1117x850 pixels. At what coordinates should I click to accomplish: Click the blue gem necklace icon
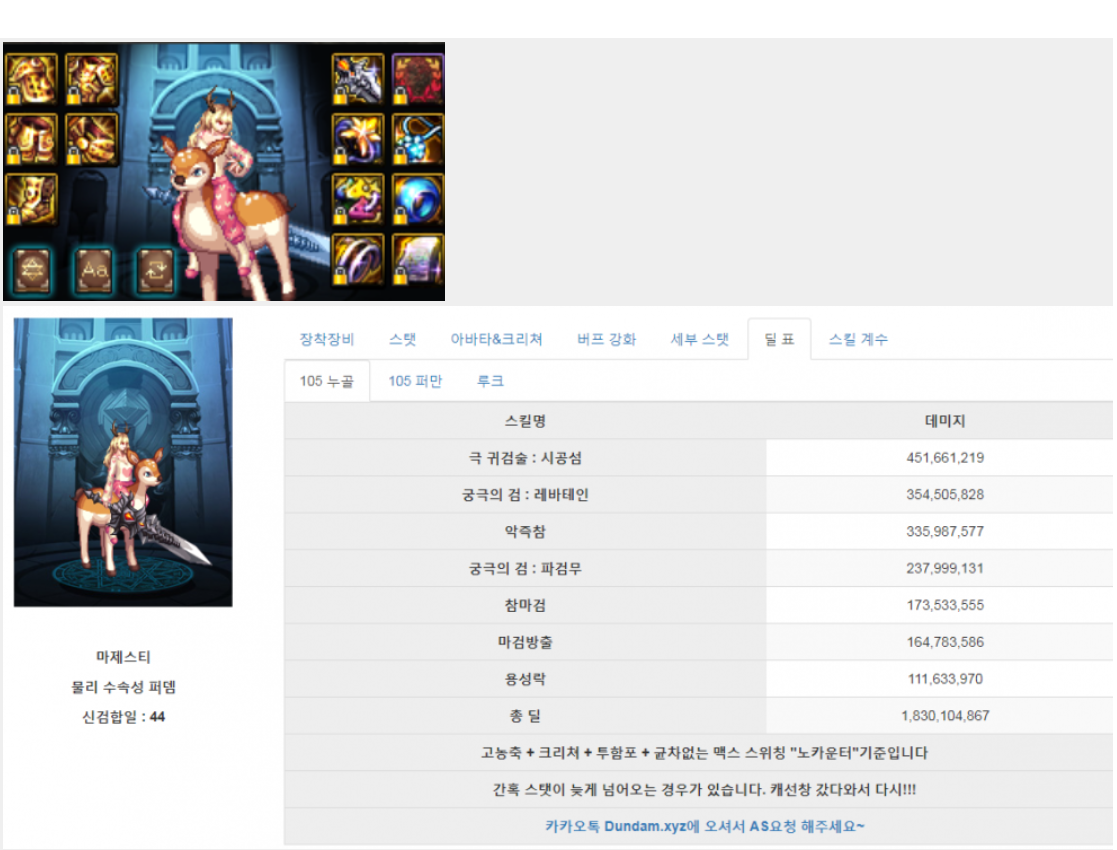tap(417, 138)
